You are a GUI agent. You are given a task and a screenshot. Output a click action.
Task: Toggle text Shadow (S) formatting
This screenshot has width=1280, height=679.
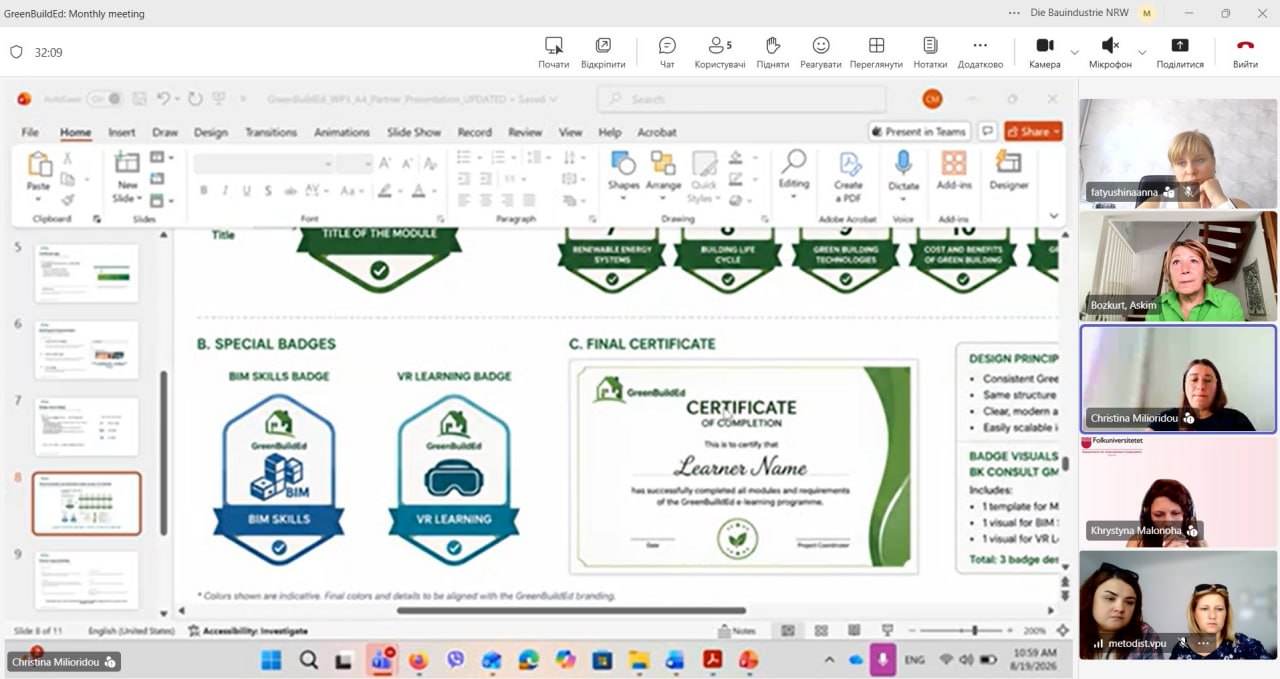(x=268, y=190)
